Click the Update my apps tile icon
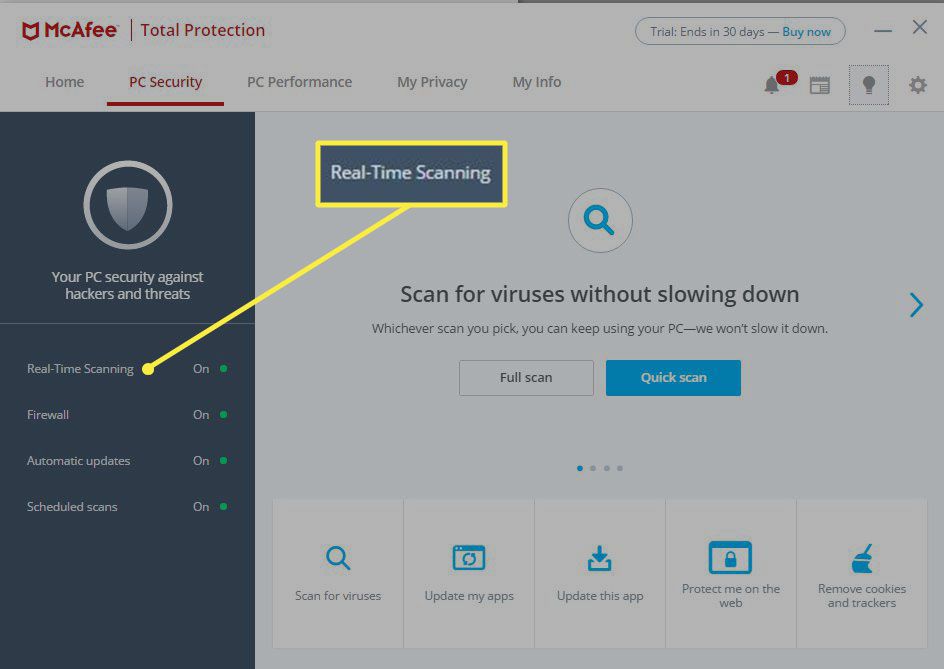 469,558
